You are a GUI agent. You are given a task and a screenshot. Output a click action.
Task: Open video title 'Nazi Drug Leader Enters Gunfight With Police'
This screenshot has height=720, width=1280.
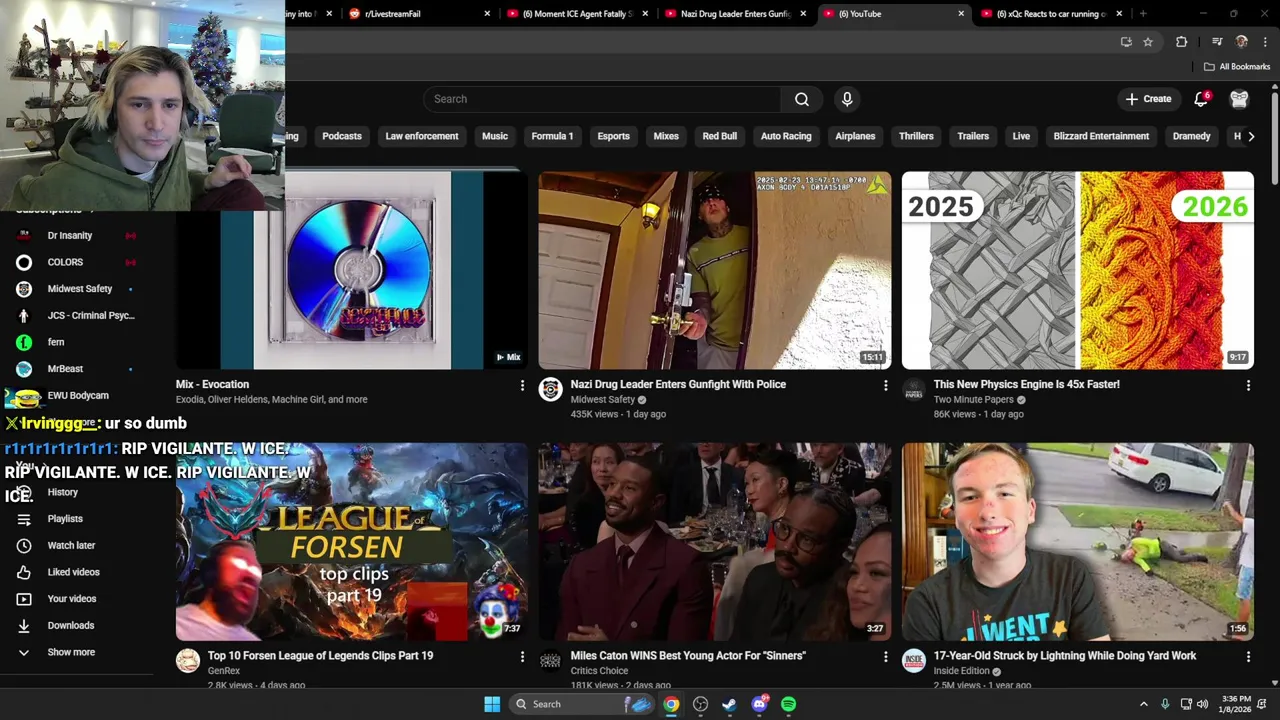coord(678,384)
